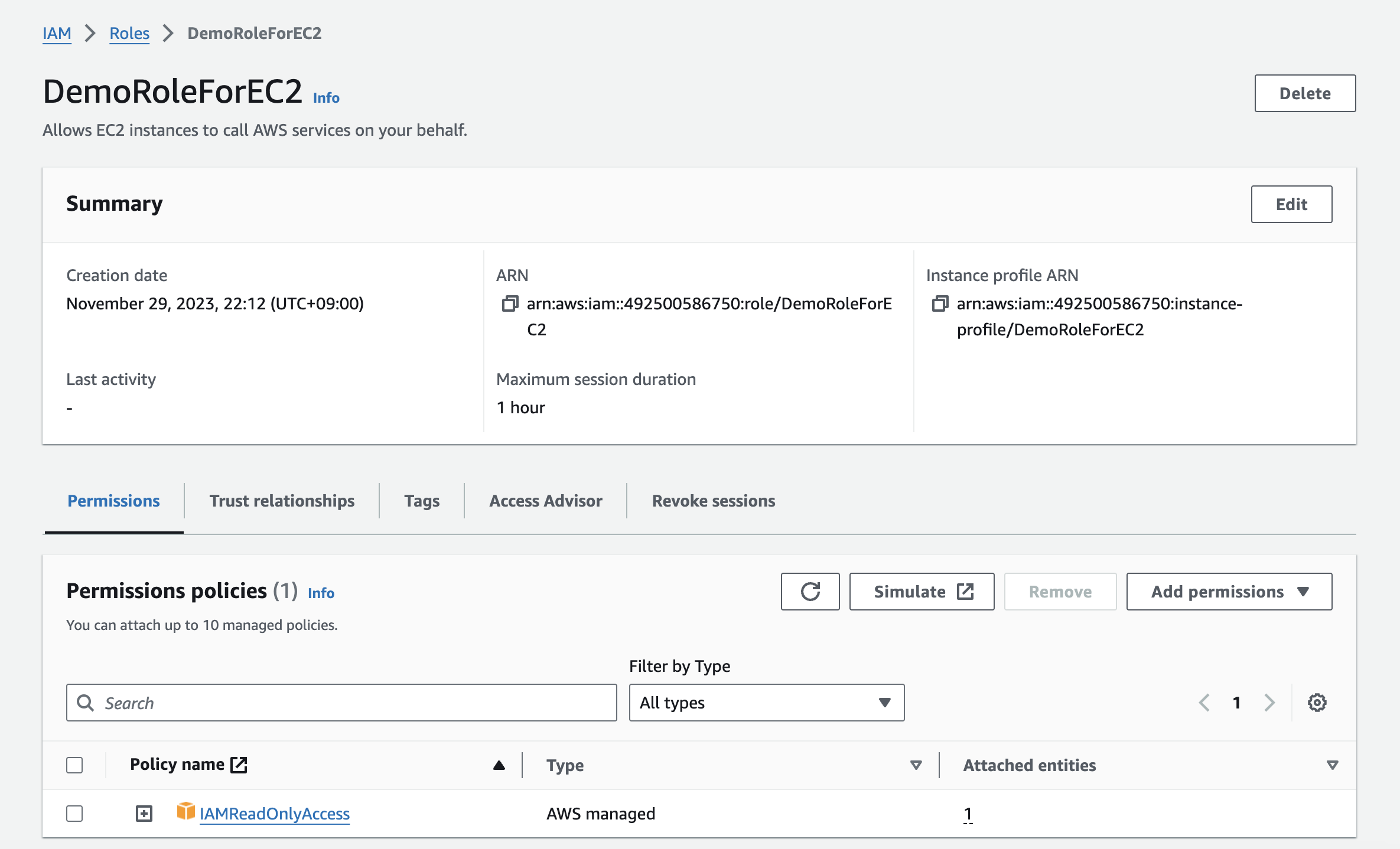
Task: Open the All types filter dropdown
Action: point(766,703)
